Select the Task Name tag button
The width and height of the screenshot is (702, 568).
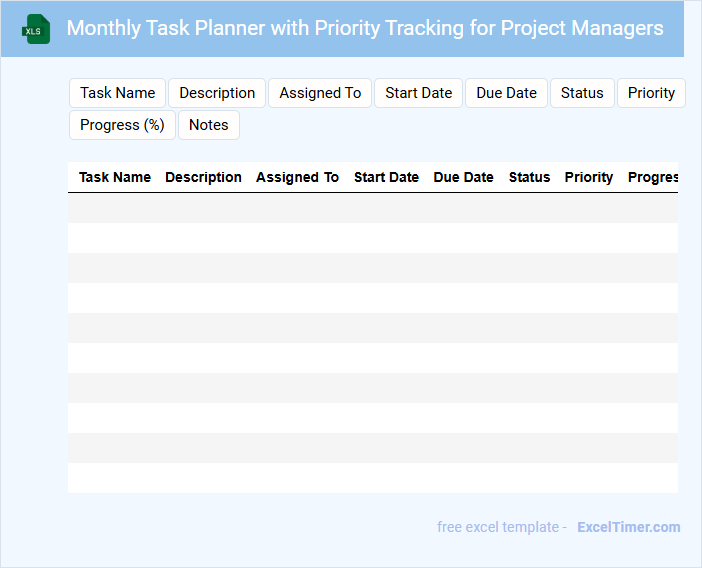118,93
